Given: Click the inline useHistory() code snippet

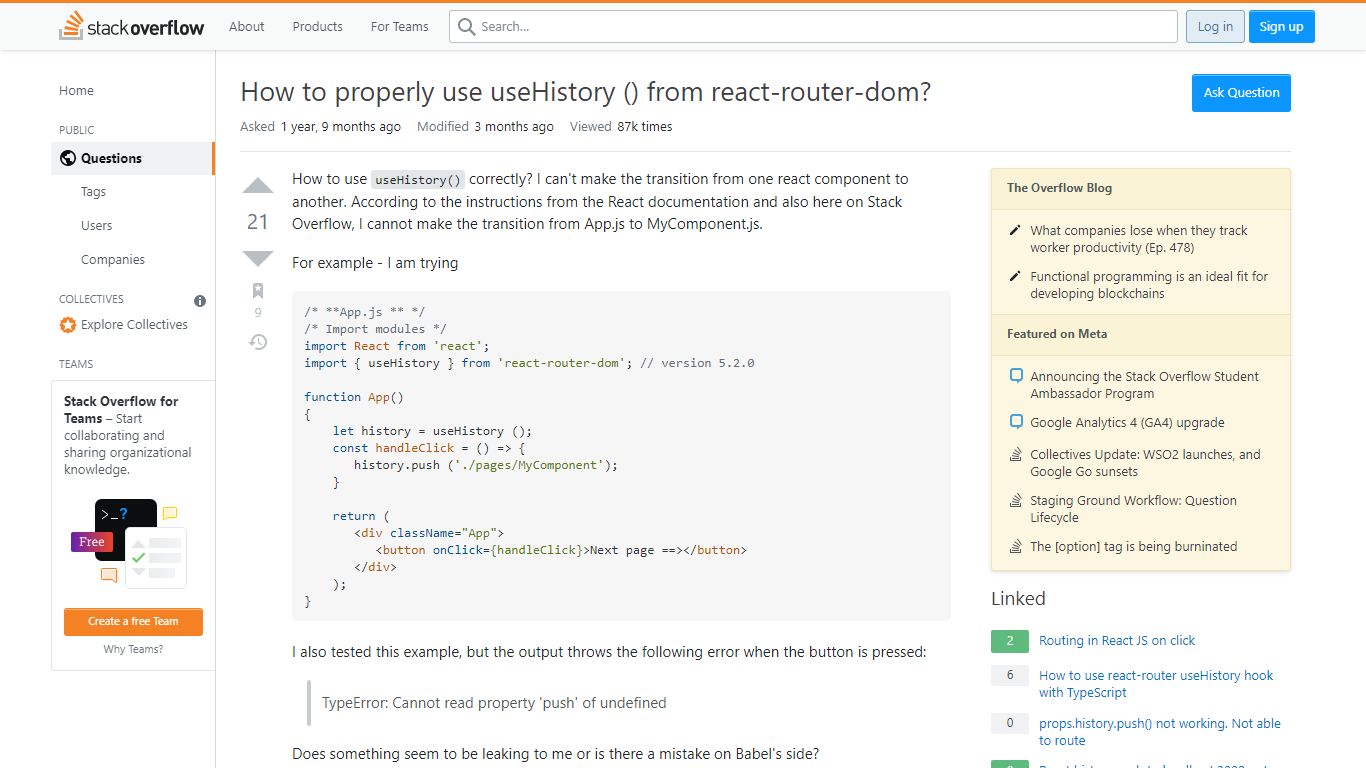Looking at the screenshot, I should click(418, 180).
